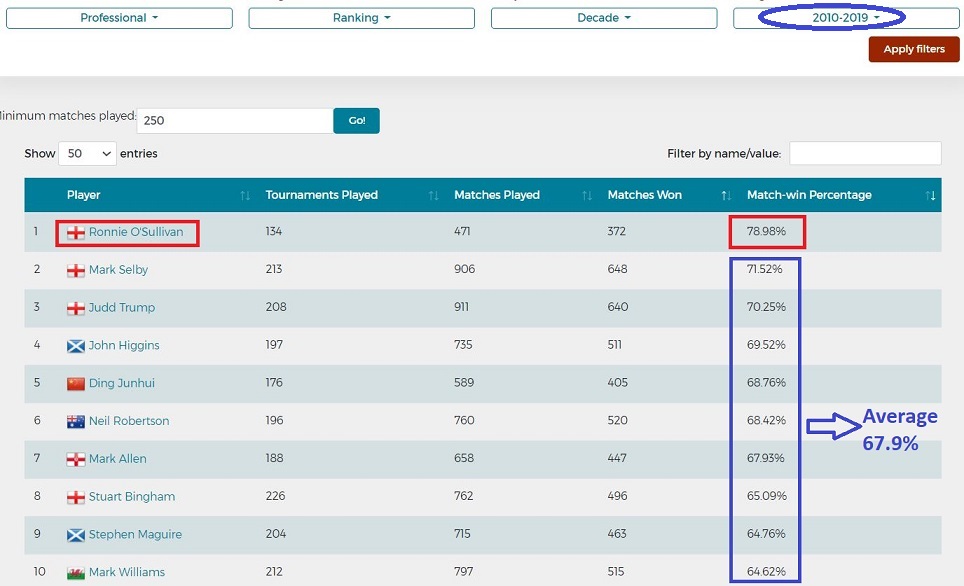964x586 pixels.
Task: Sort by Matches Won arrows icon
Action: (x=726, y=195)
